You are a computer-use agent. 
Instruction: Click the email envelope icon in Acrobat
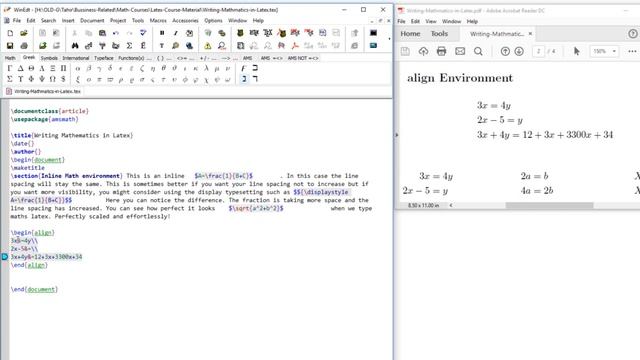point(460,51)
